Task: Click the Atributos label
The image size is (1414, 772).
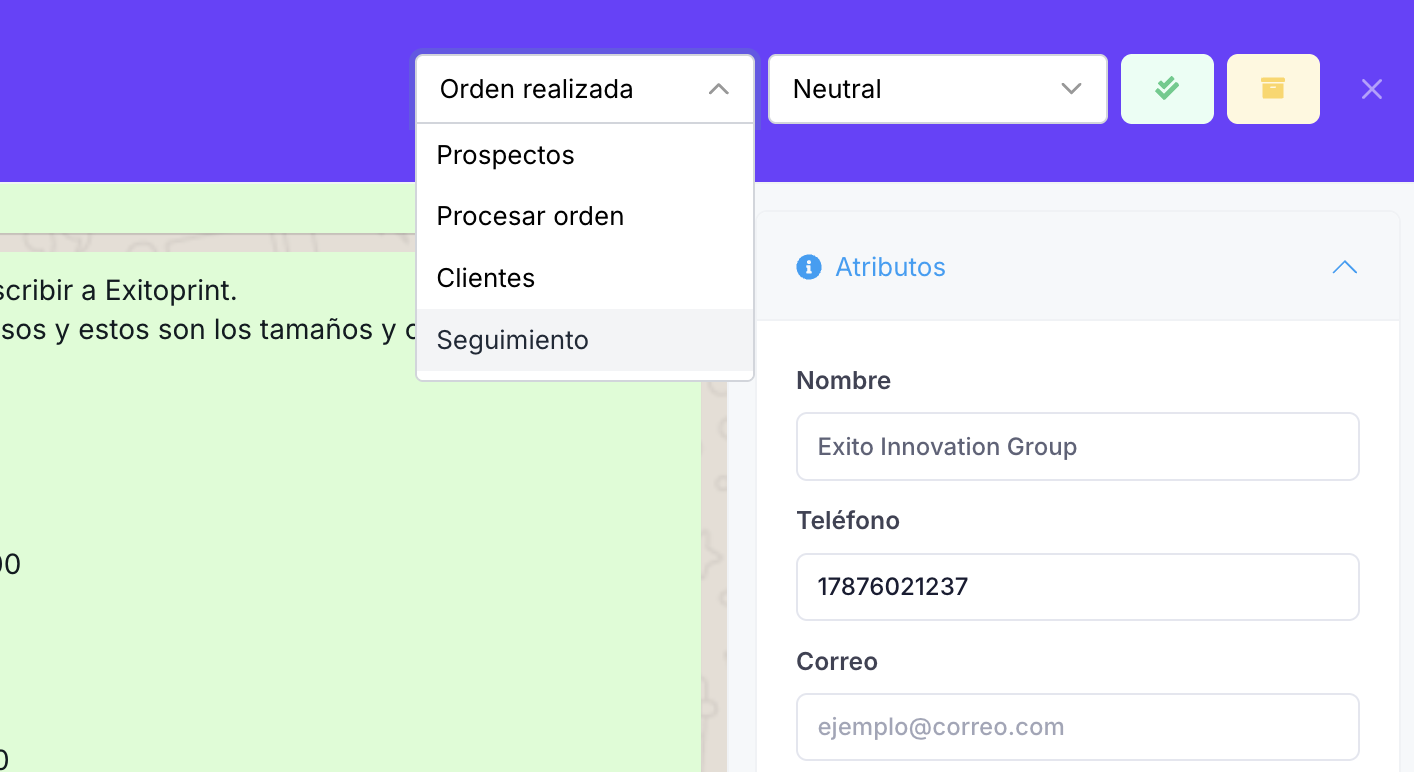Action: pyautogui.click(x=890, y=267)
